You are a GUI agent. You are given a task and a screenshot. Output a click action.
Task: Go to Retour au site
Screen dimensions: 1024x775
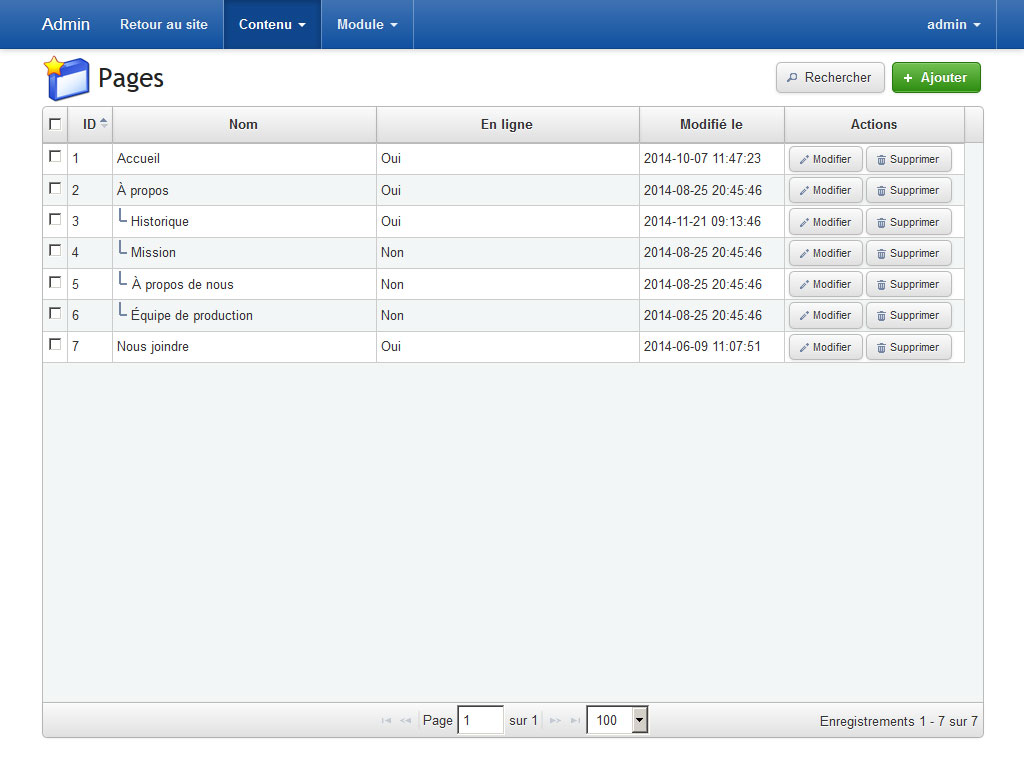pyautogui.click(x=164, y=24)
